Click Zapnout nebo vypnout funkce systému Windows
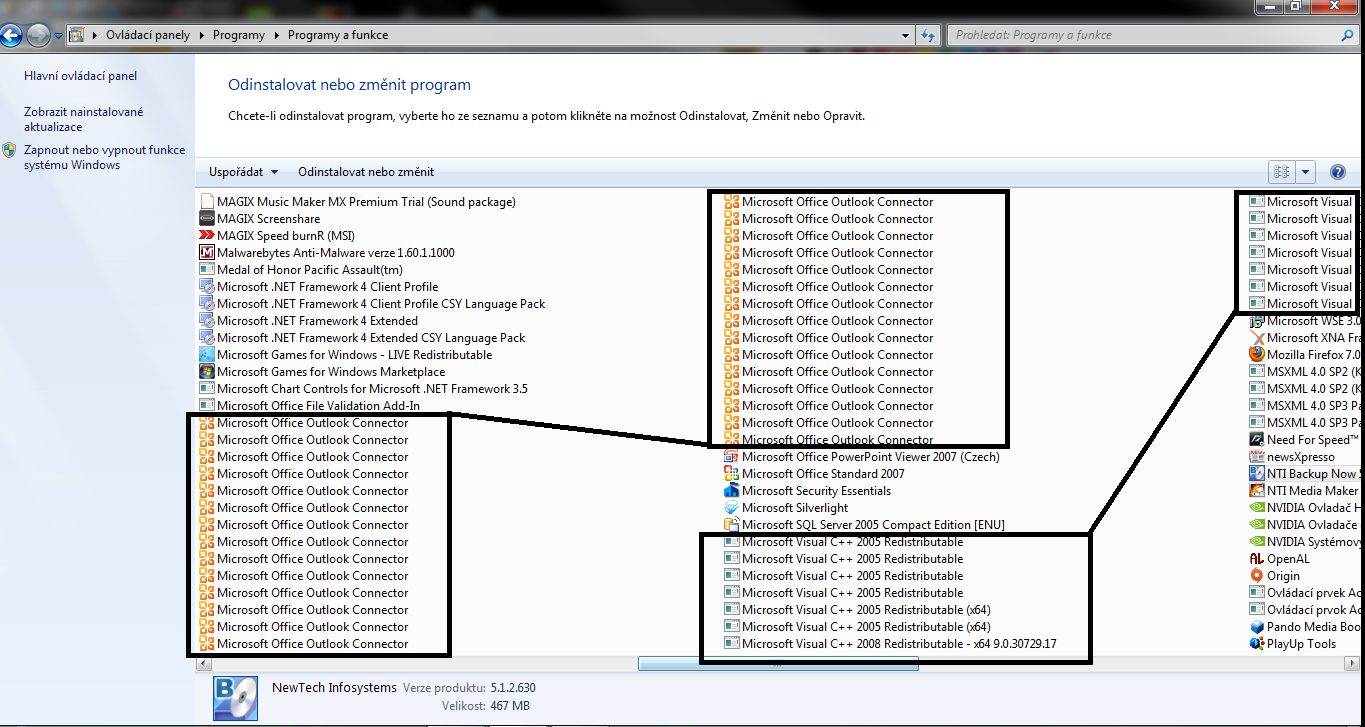Image resolution: width=1365 pixels, height=727 pixels. pyautogui.click(x=104, y=158)
